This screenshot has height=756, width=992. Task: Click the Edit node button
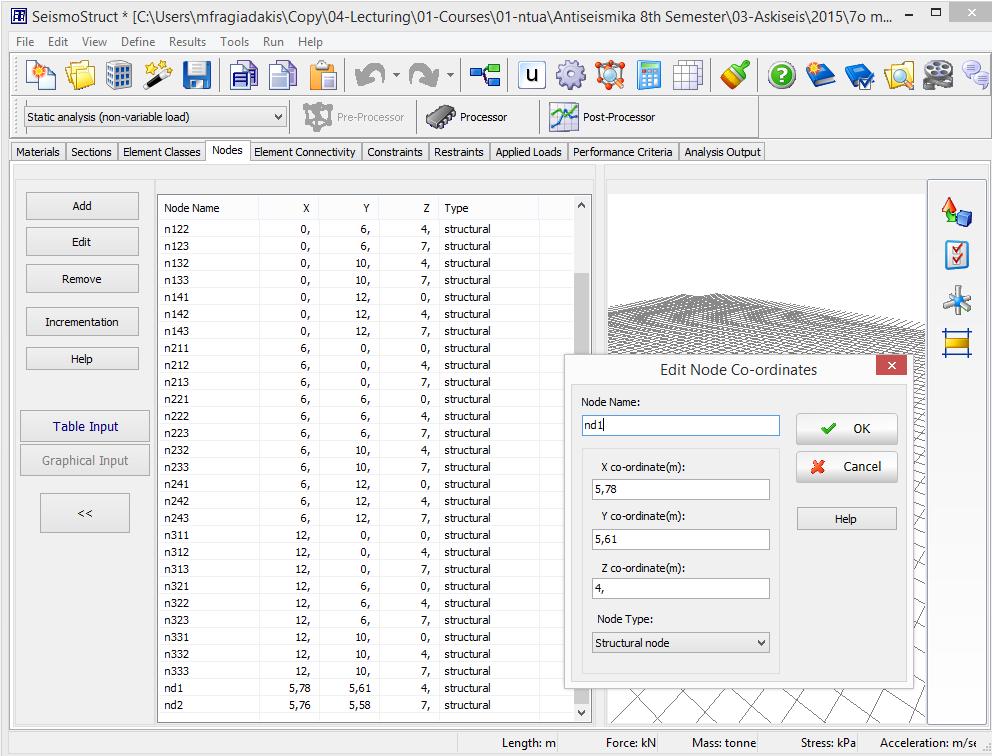click(82, 242)
